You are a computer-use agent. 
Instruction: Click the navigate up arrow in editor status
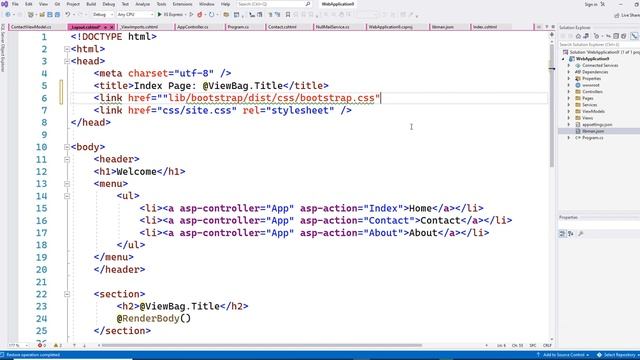click(x=74, y=345)
